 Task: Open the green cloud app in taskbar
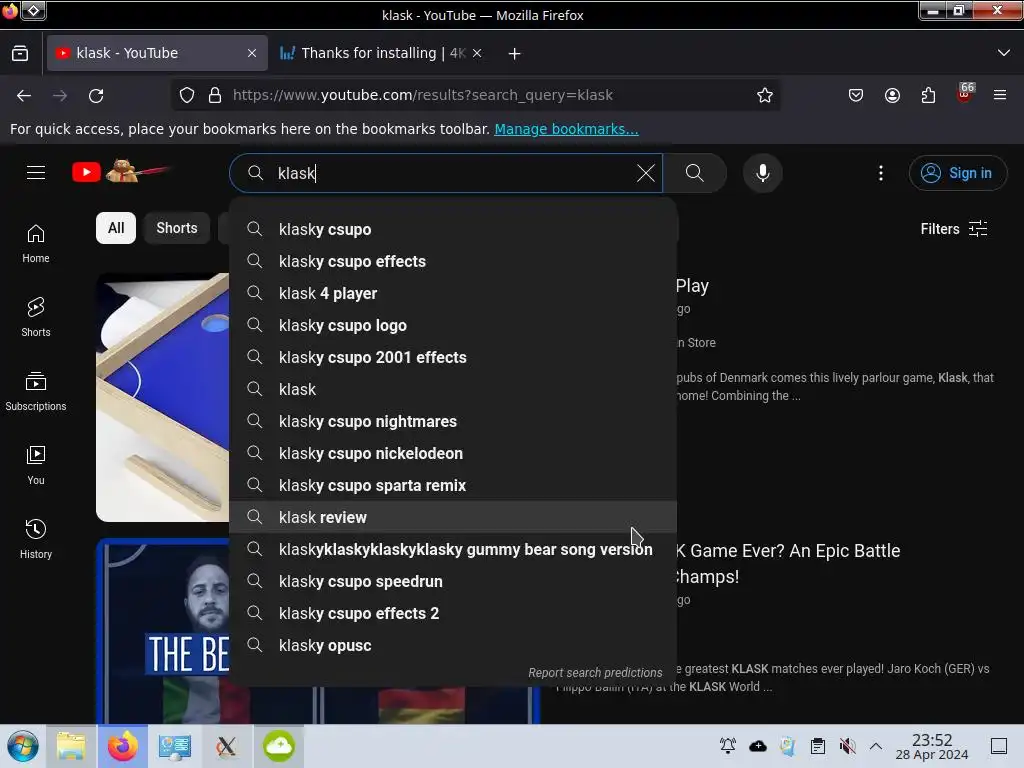[279, 746]
